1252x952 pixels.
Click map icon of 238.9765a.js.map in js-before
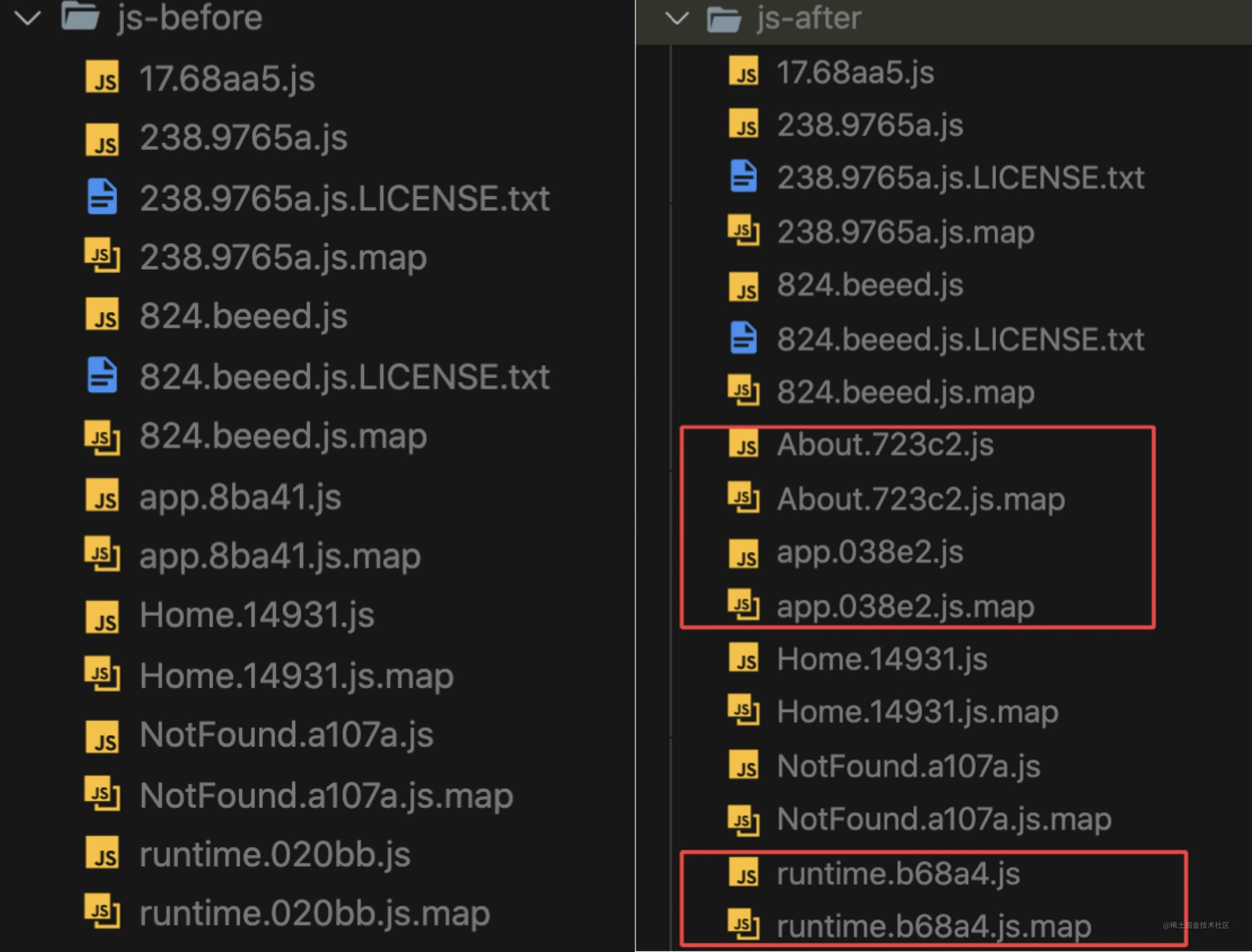pyautogui.click(x=103, y=255)
